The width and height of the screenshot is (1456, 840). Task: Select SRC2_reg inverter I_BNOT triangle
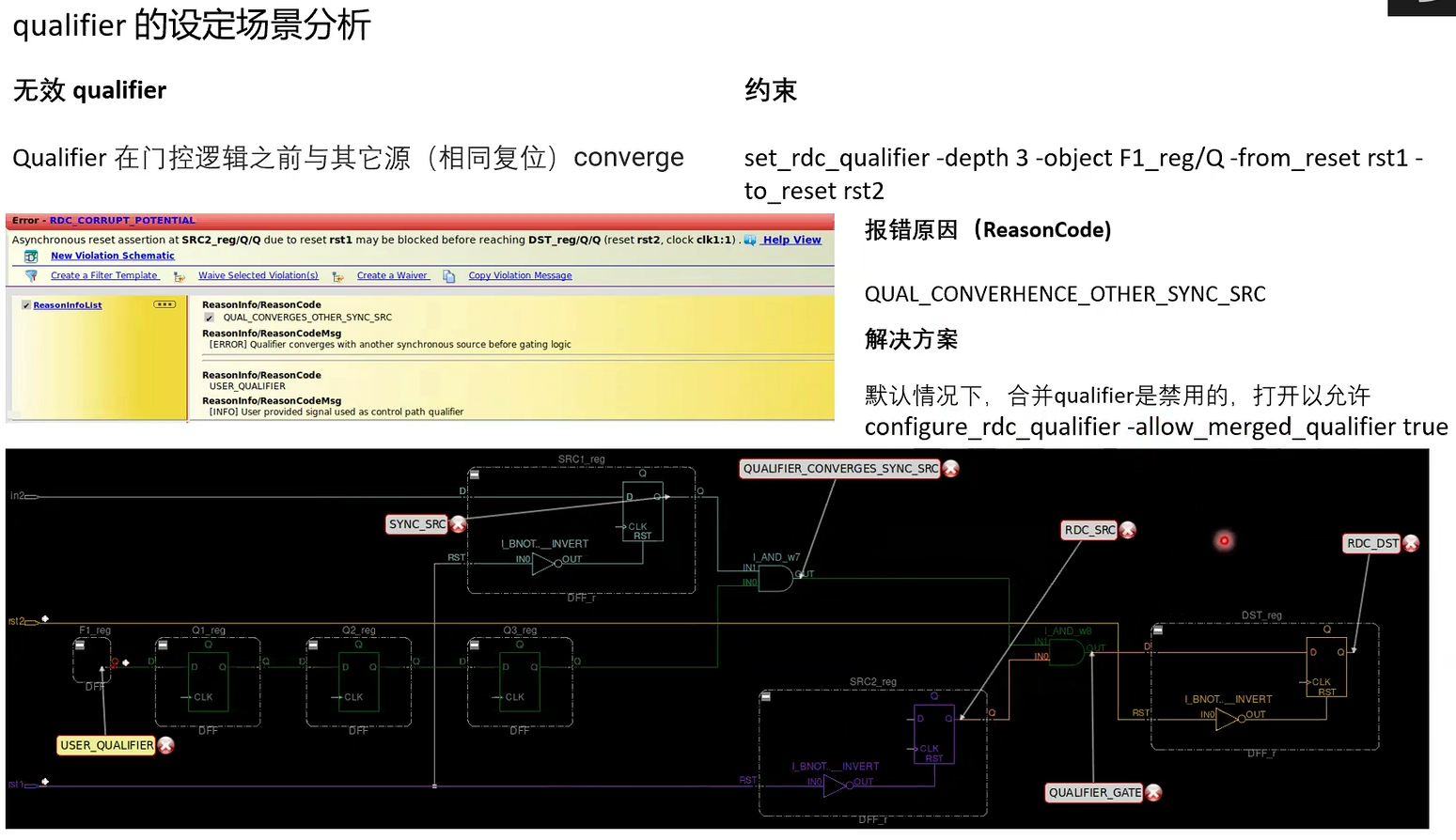(x=835, y=786)
